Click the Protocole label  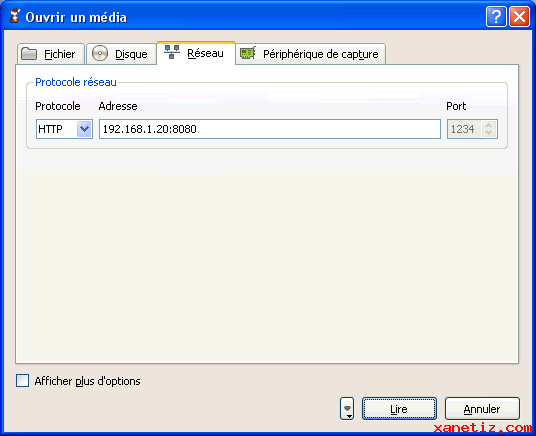[58, 106]
